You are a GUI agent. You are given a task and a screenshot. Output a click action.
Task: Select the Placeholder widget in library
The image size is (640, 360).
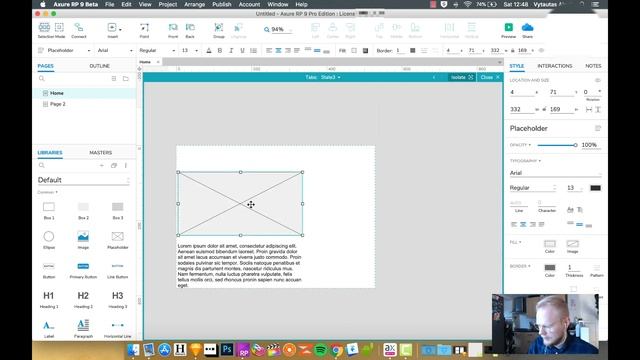pos(118,239)
